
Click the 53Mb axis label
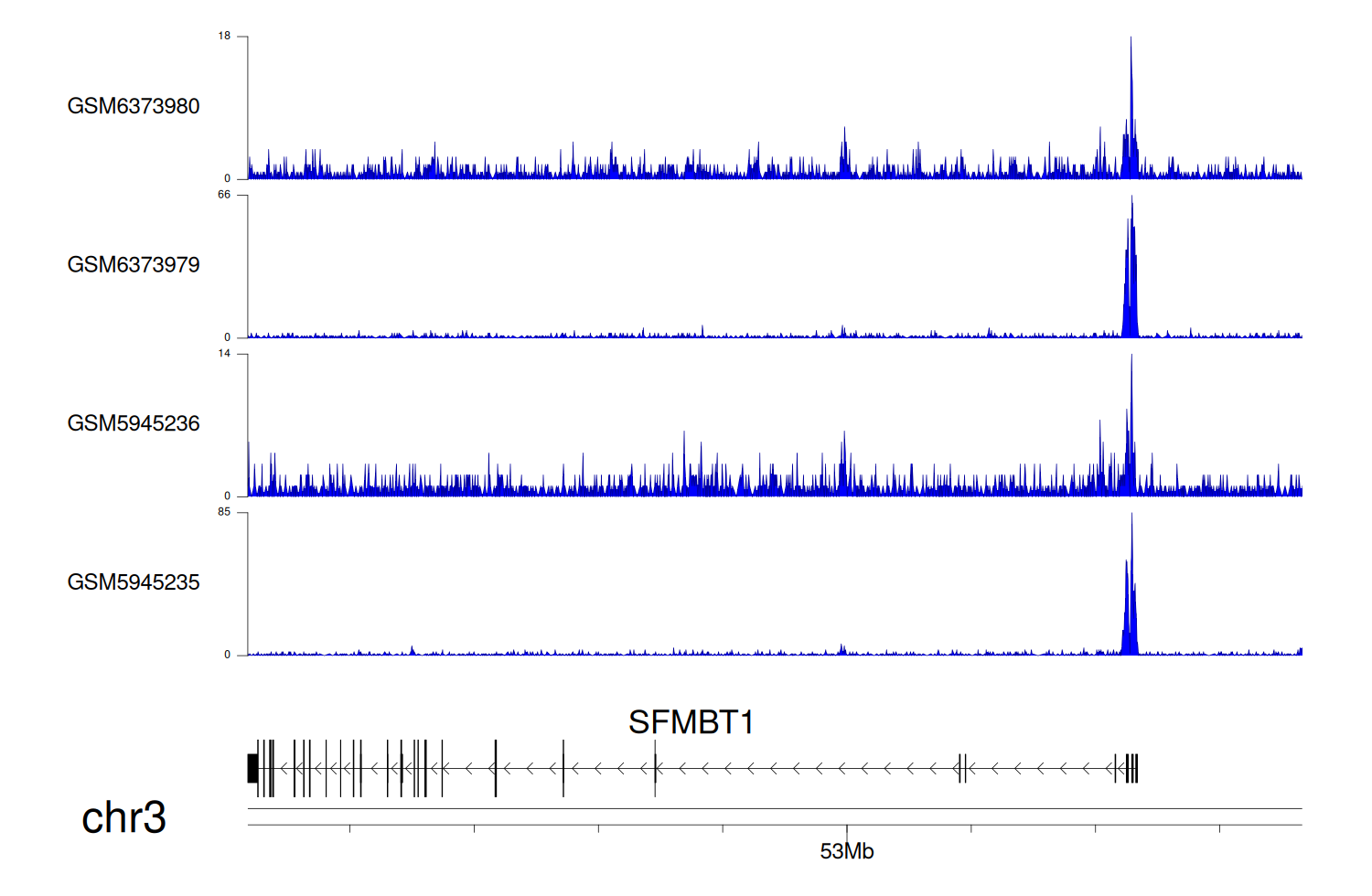point(847,851)
